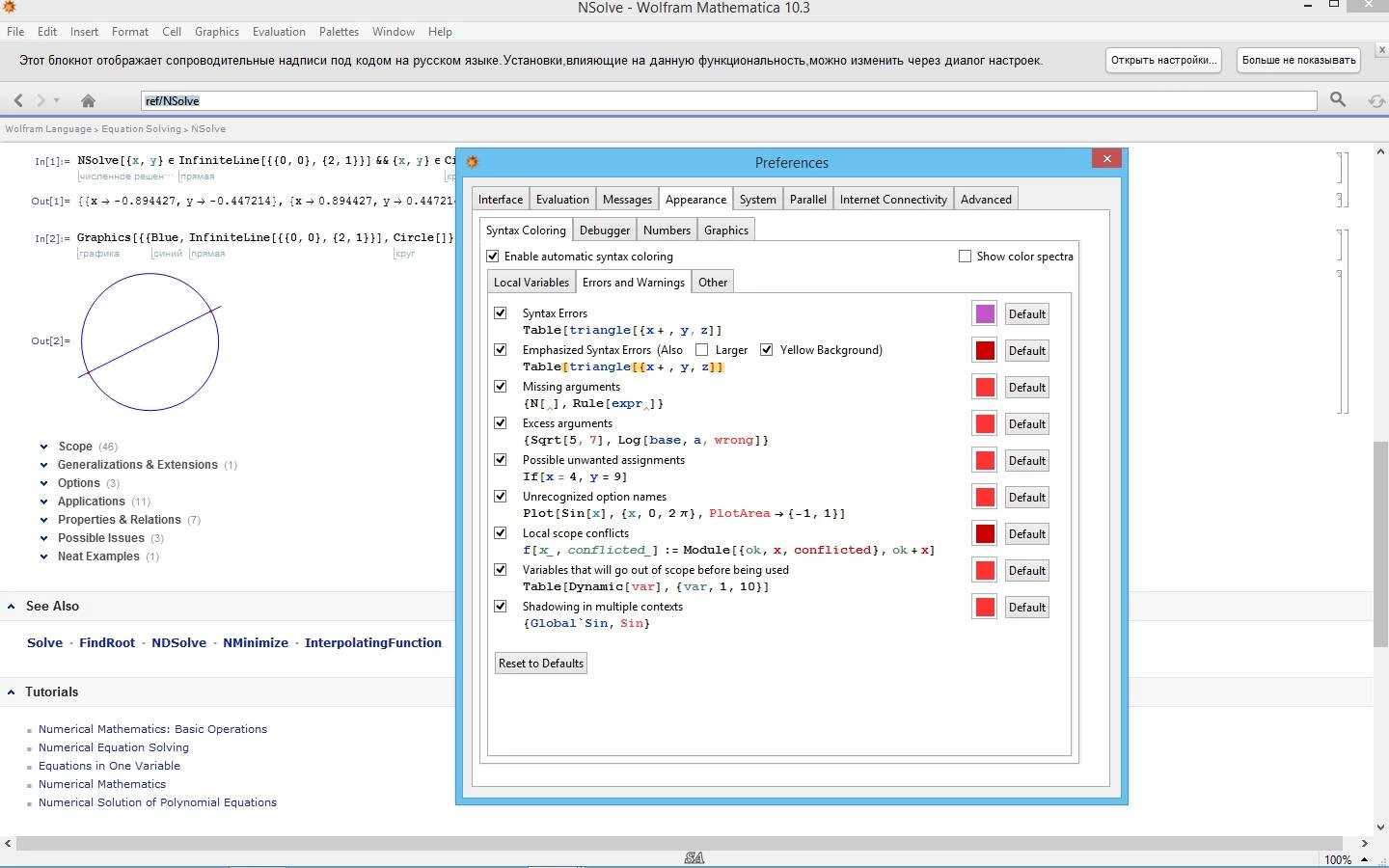Pick the purple Syntax Errors color swatch

pyautogui.click(x=985, y=314)
